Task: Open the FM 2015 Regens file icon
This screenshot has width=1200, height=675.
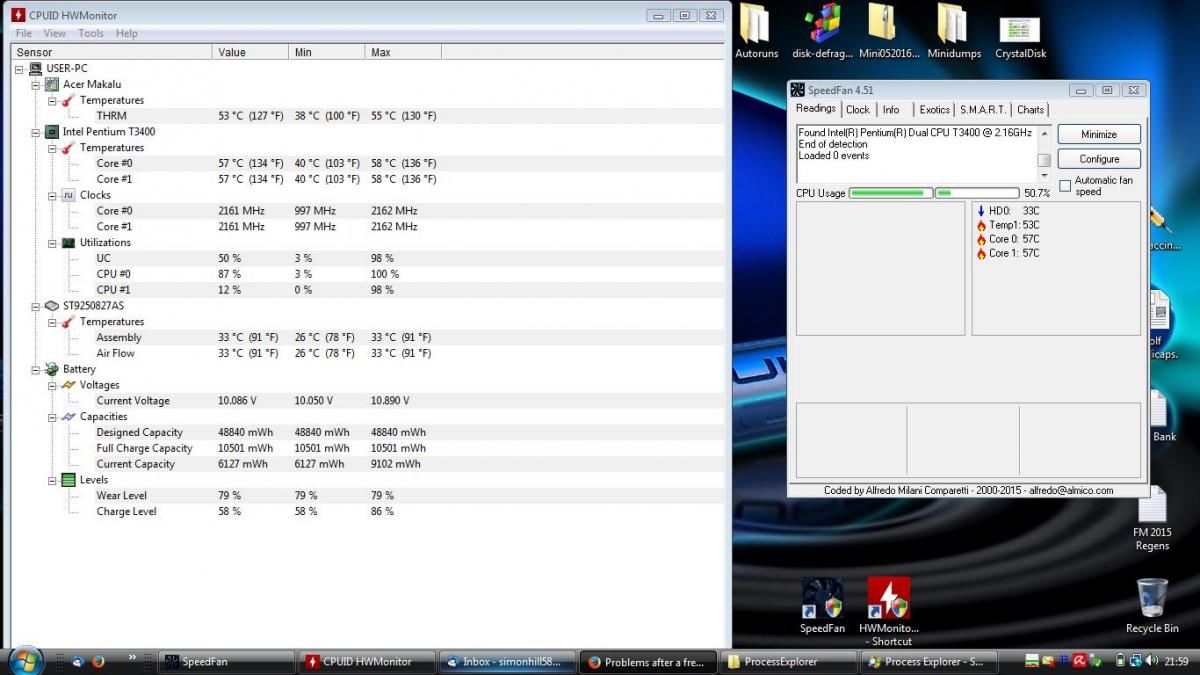Action: [1152, 520]
